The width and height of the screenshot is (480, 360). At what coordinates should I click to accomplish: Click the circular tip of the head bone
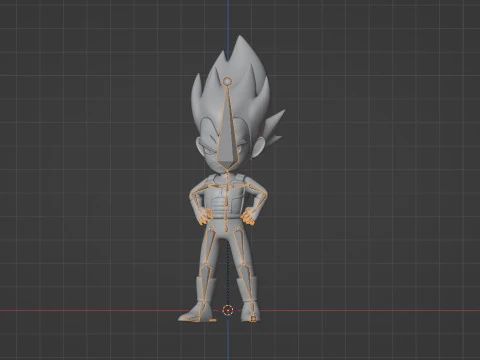(x=227, y=81)
